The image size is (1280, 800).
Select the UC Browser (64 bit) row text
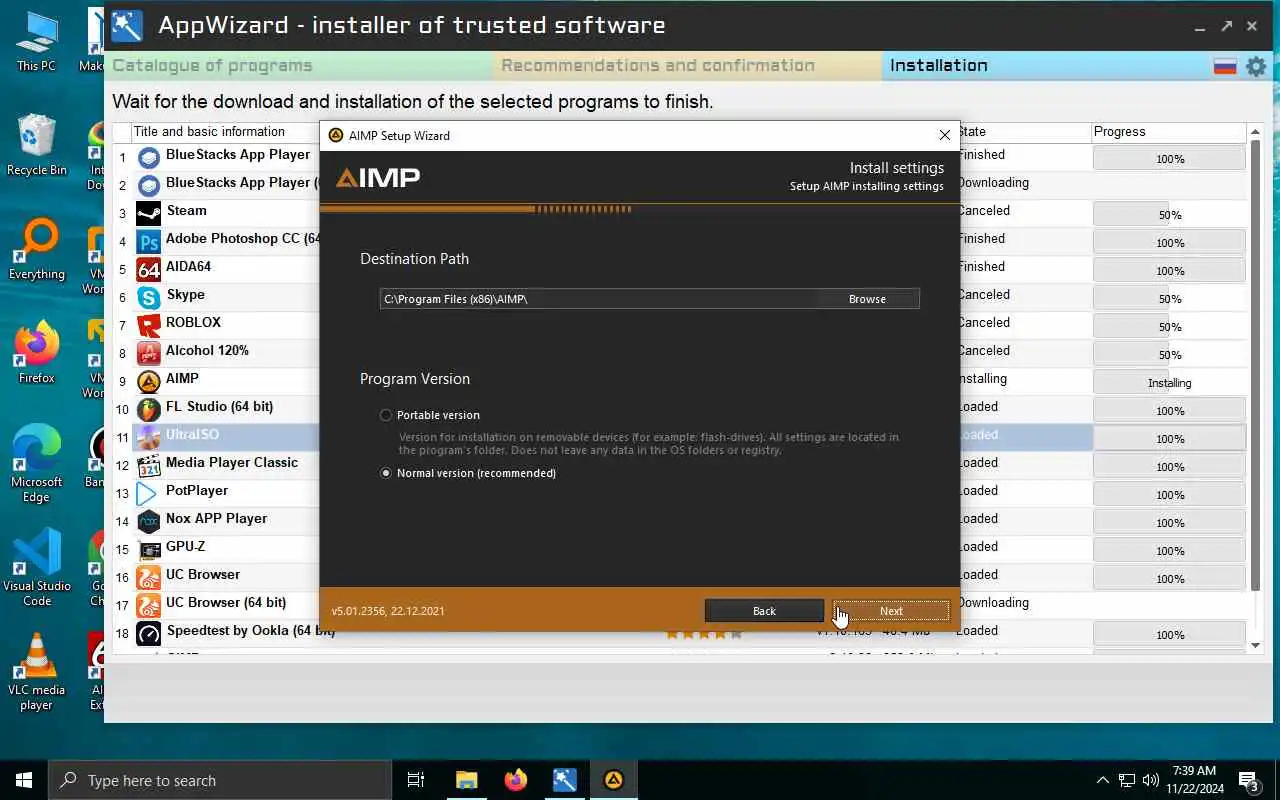point(226,602)
